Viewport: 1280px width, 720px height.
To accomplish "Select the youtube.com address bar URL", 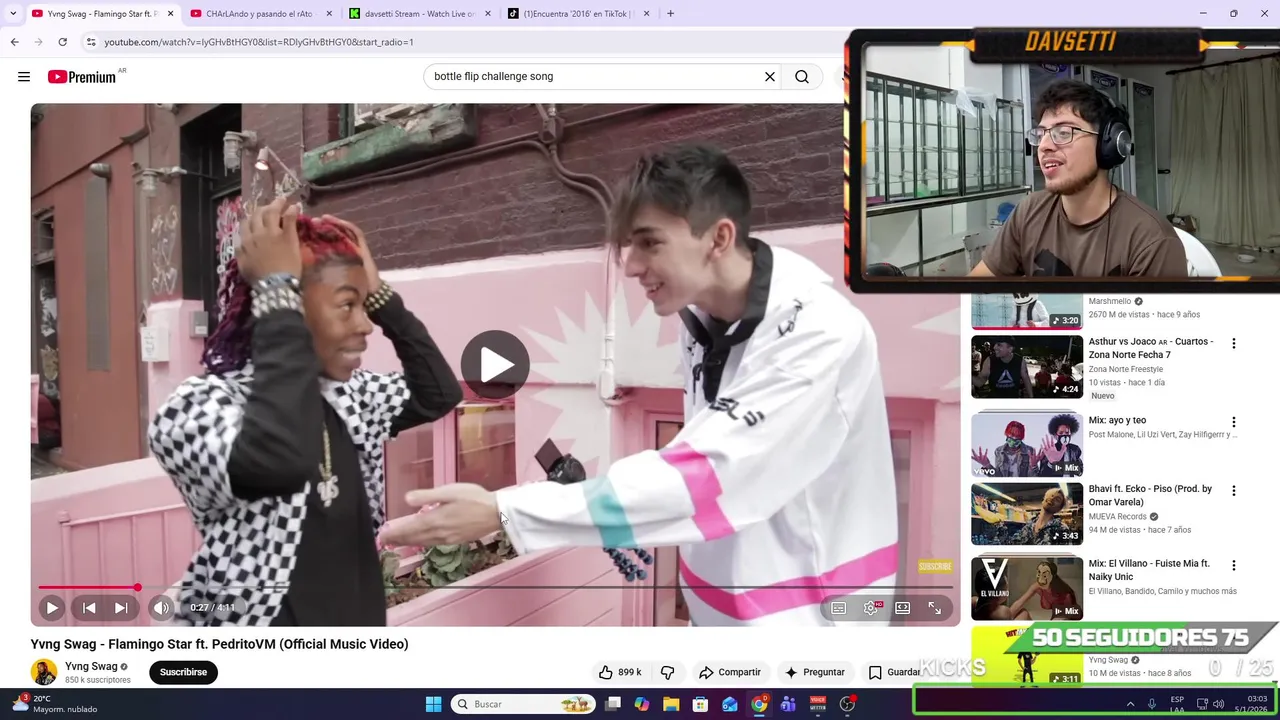I will tap(259, 42).
